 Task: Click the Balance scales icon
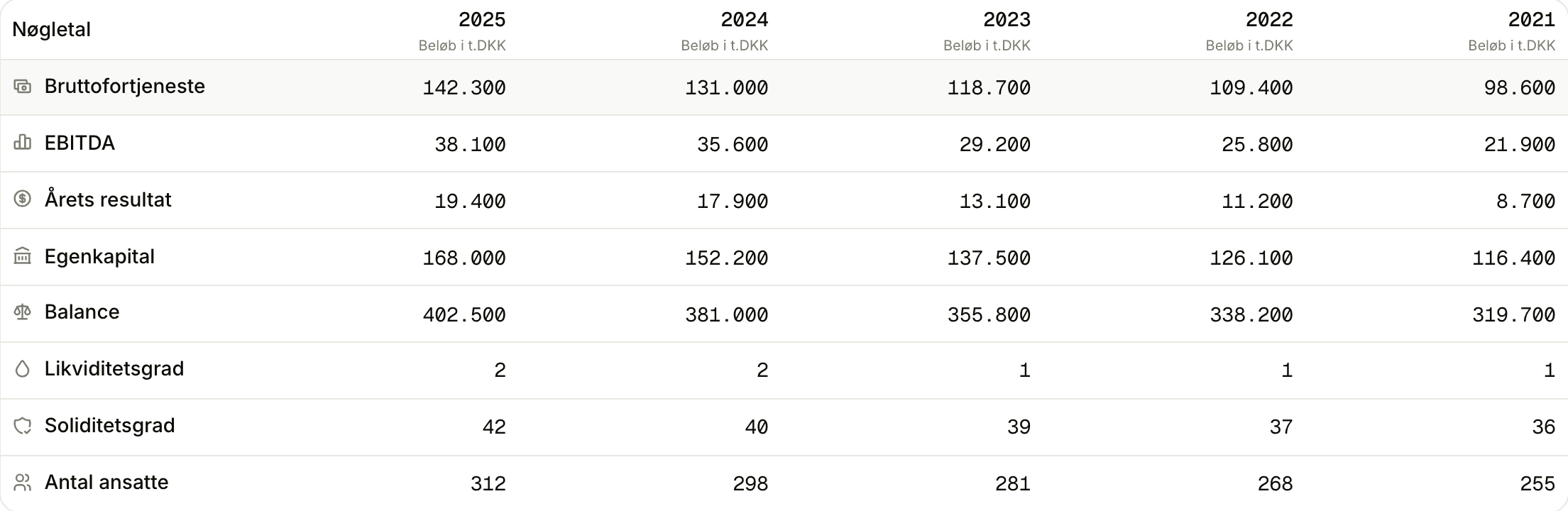click(x=23, y=312)
